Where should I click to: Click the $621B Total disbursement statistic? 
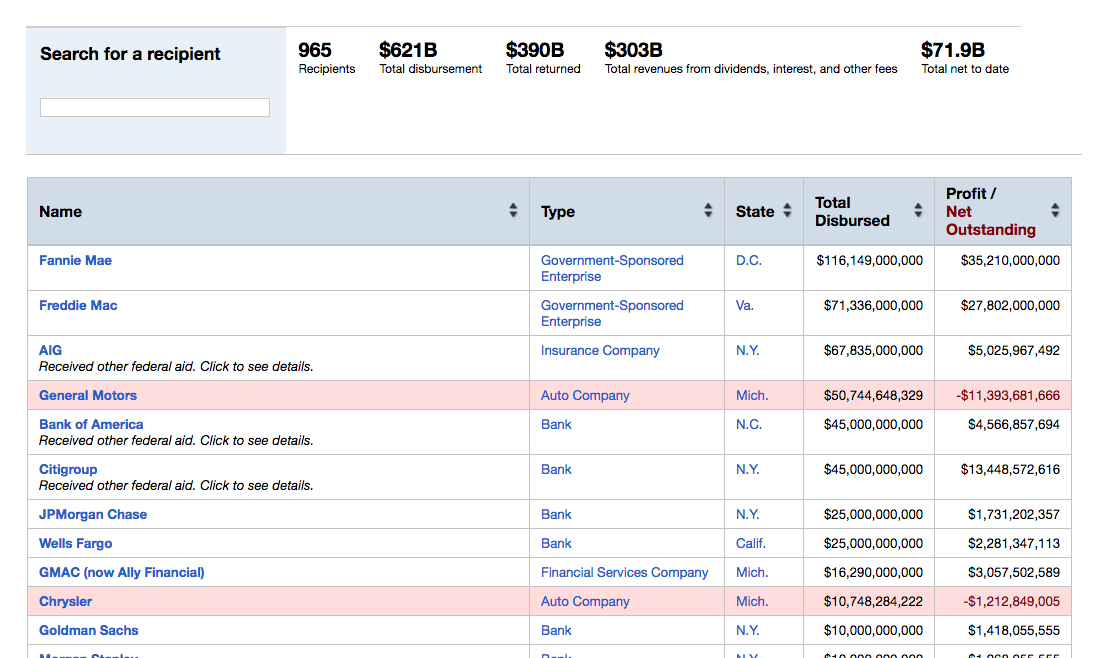430,58
